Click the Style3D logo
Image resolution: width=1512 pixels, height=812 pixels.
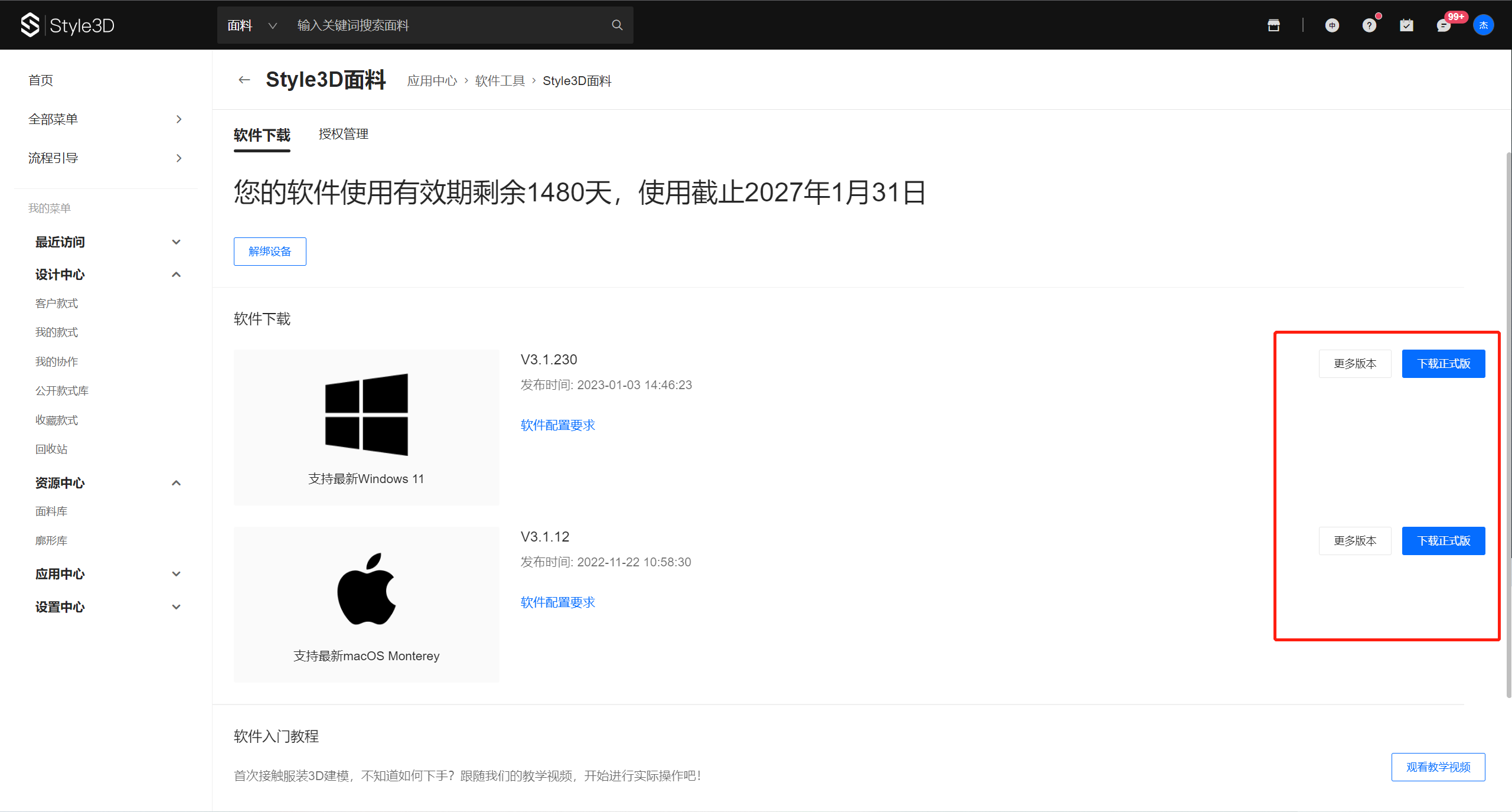click(67, 25)
